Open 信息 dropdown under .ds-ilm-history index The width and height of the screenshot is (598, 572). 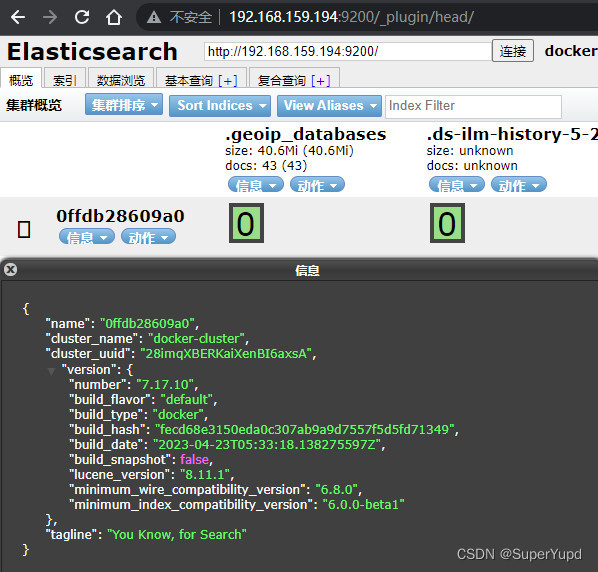[457, 185]
